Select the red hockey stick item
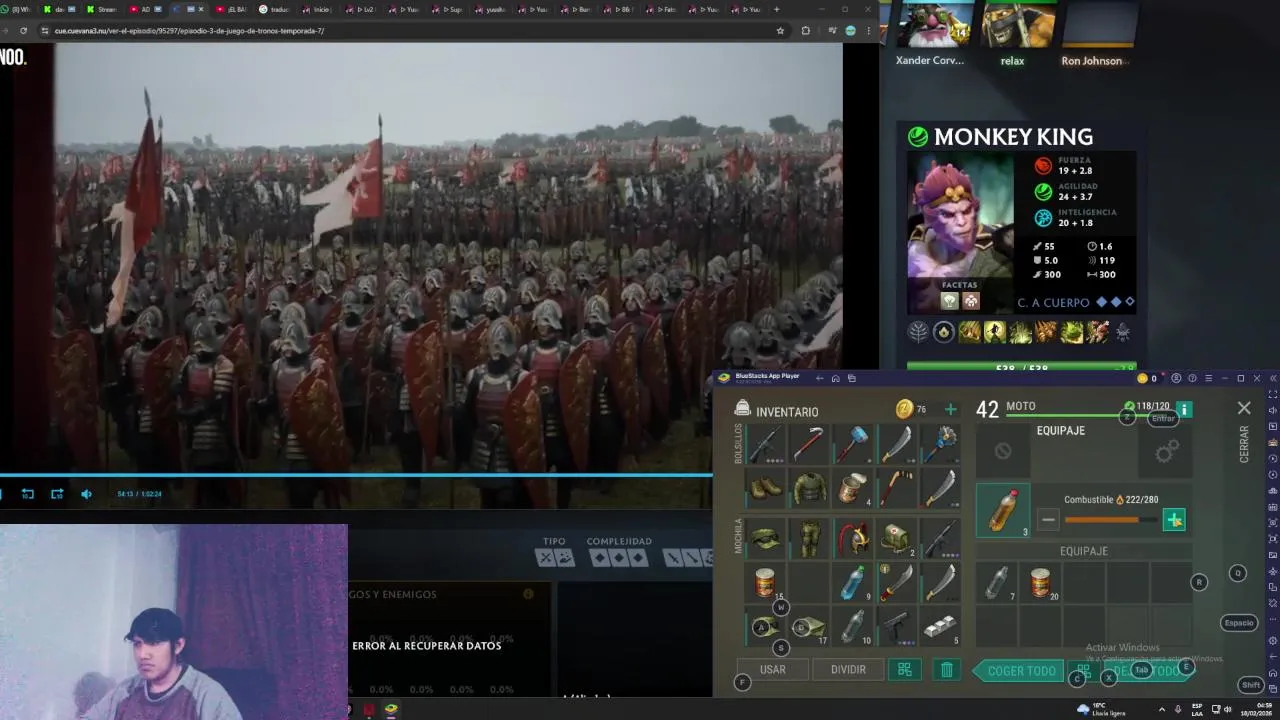This screenshot has width=1280, height=720. pos(897,488)
